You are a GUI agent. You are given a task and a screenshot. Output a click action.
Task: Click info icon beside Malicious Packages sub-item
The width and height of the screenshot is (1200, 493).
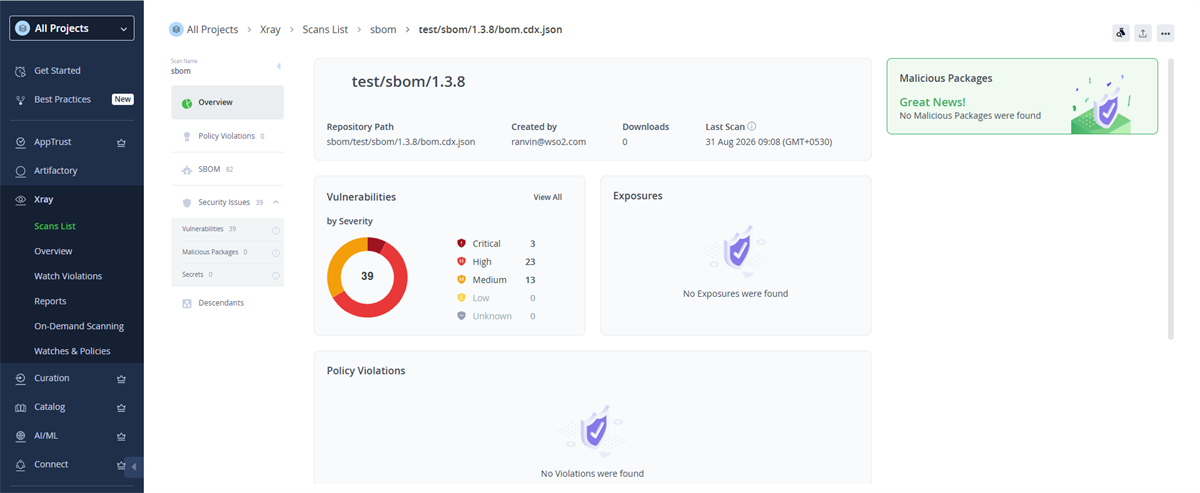[x=275, y=253]
